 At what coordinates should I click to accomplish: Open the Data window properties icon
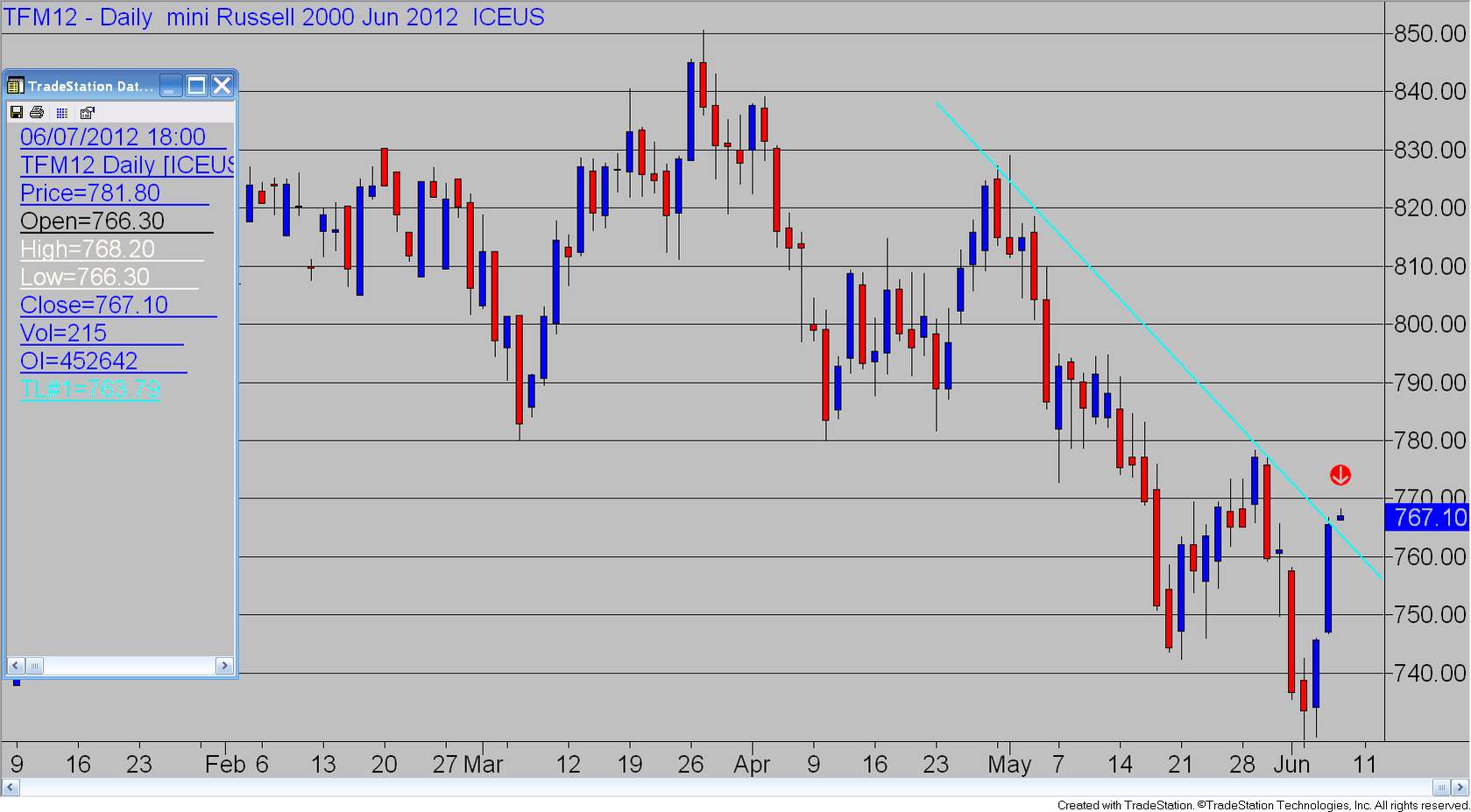pyautogui.click(x=87, y=112)
